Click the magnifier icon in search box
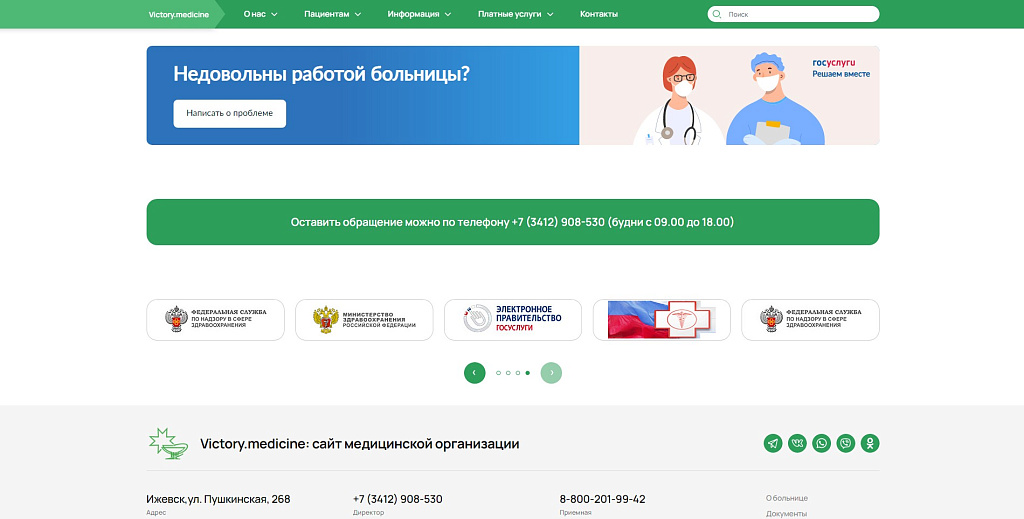 click(717, 14)
